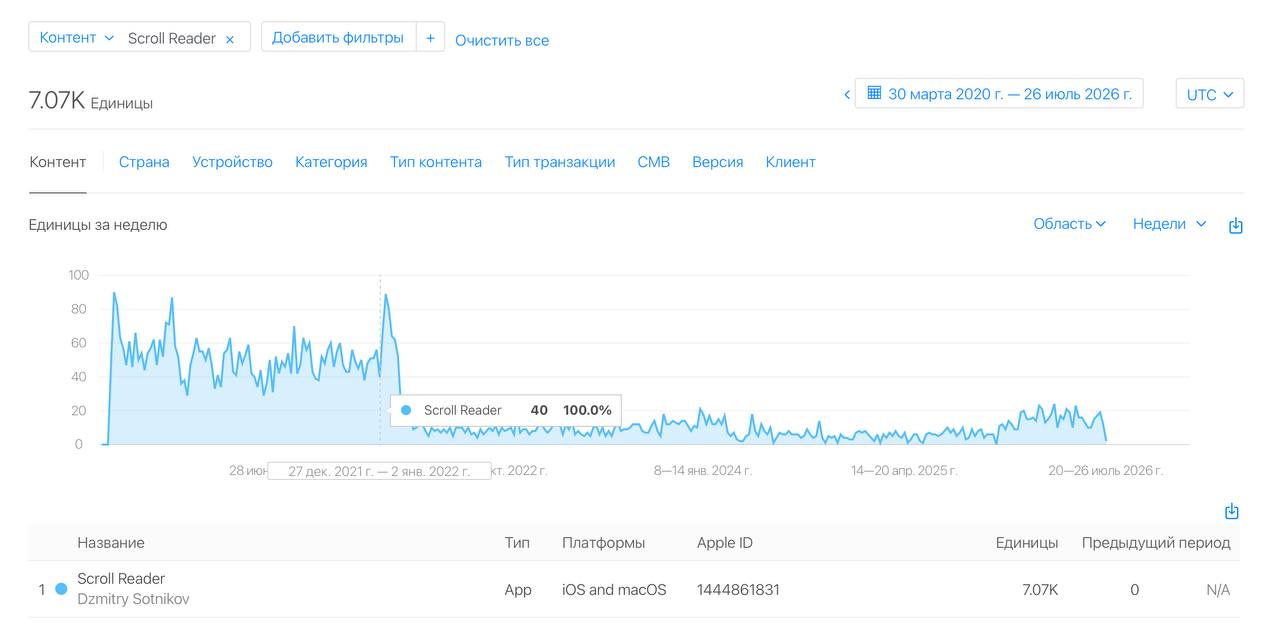Sort table by Apple ID column header
Screen dimensions: 1280x642
tap(725, 542)
